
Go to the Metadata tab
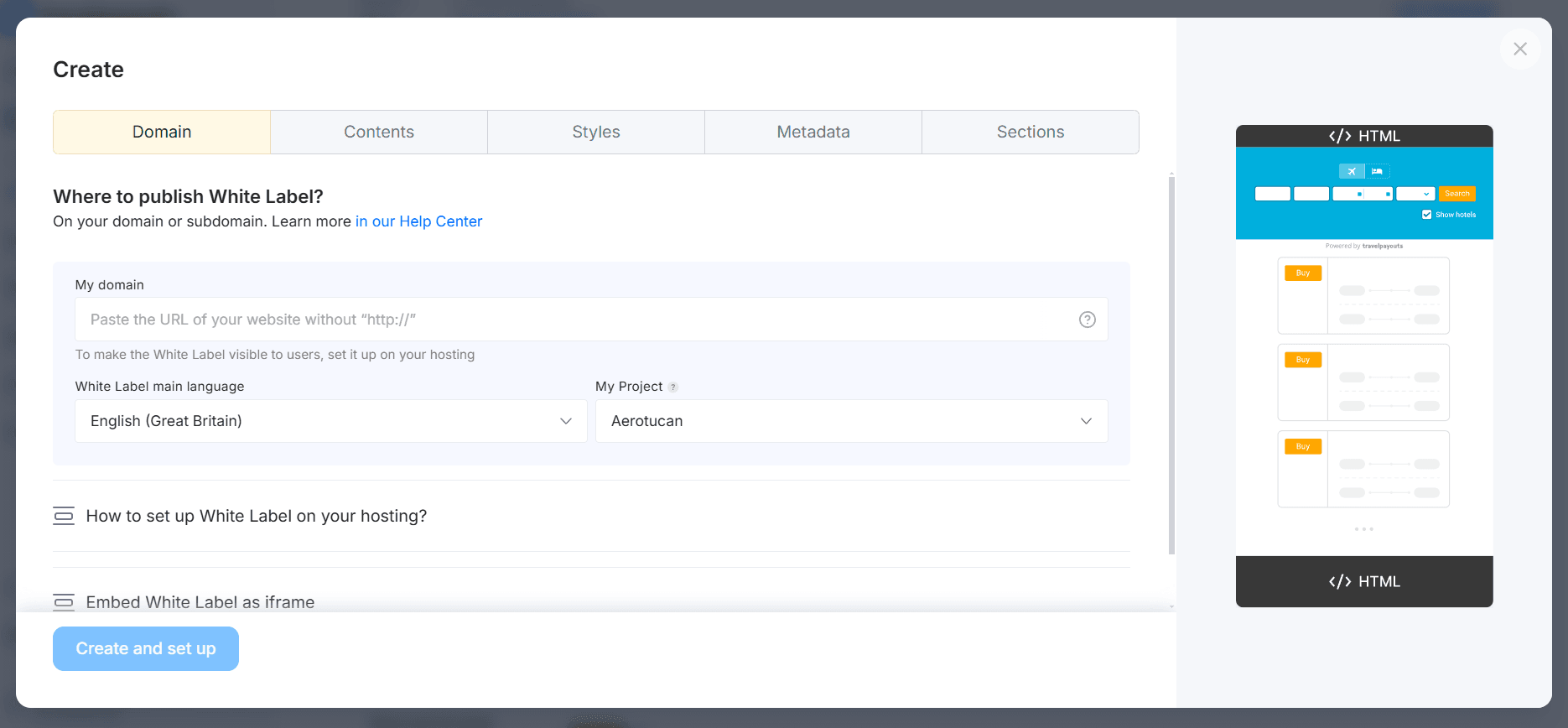pos(813,132)
